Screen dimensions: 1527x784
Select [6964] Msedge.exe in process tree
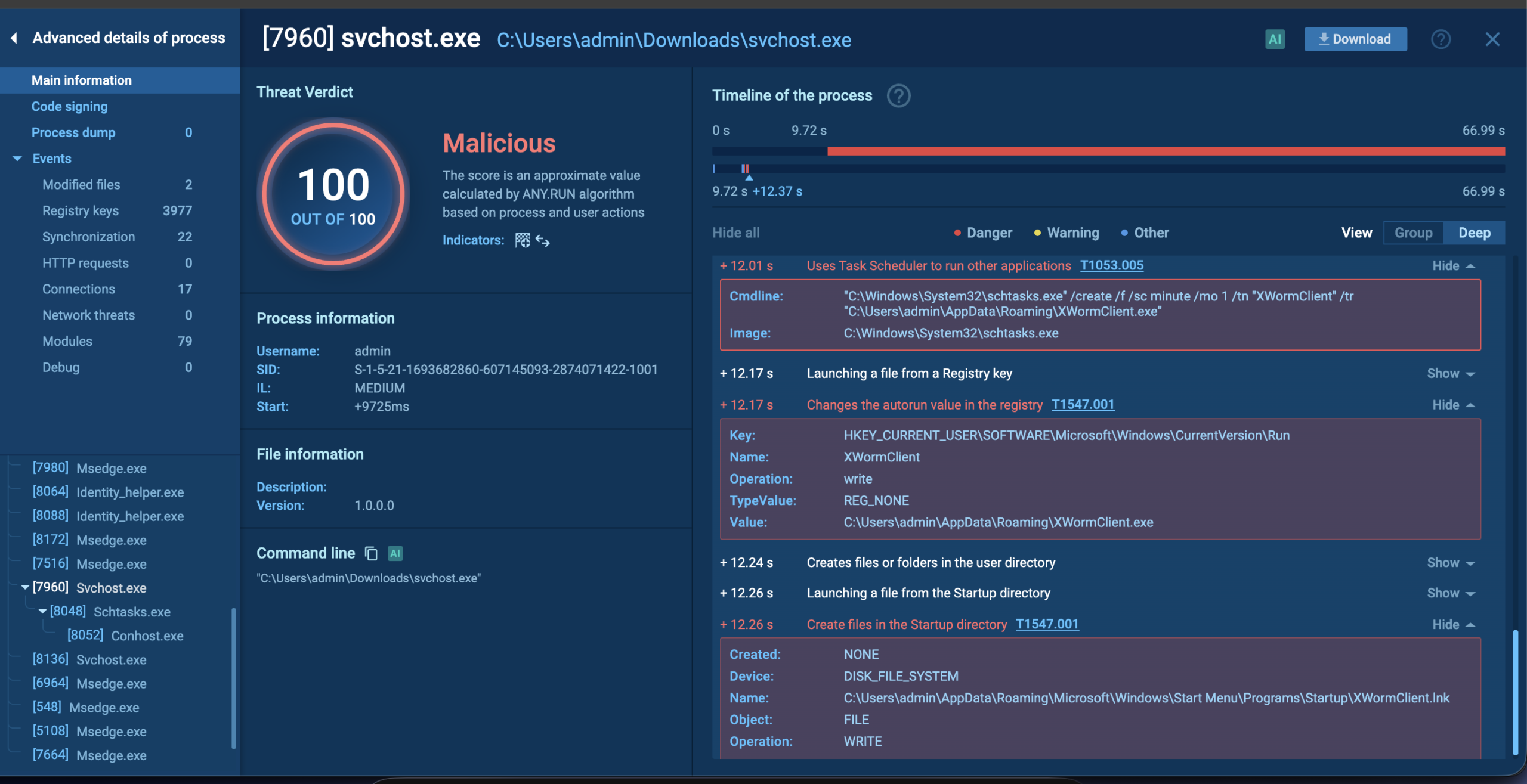[x=89, y=683]
